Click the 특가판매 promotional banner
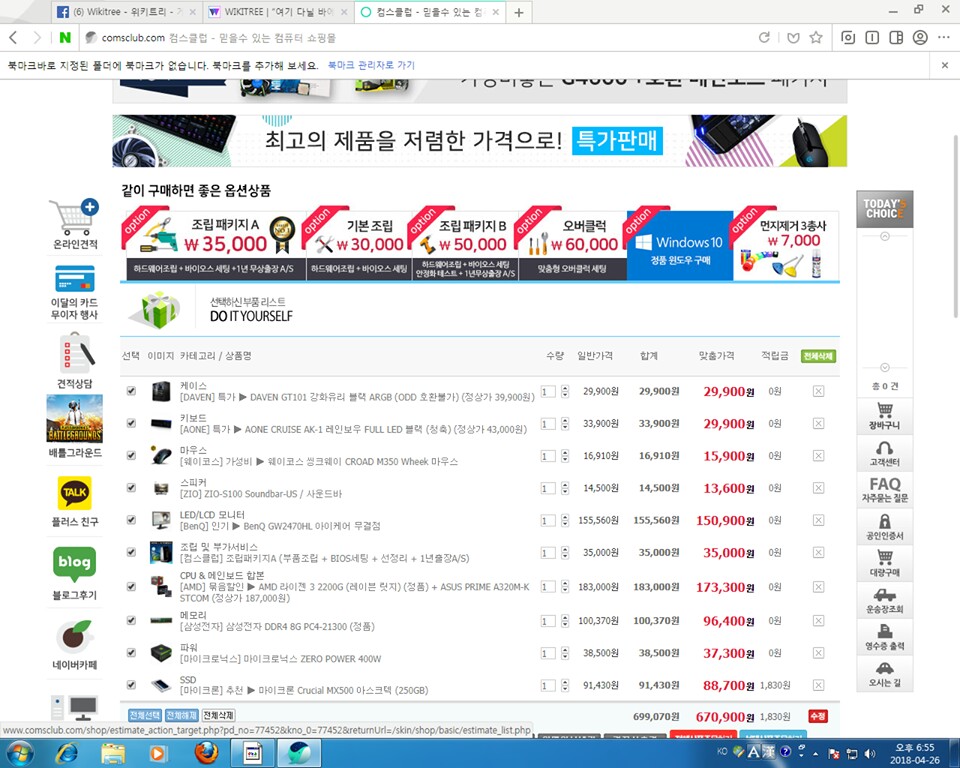Image resolution: width=960 pixels, height=768 pixels. 479,141
